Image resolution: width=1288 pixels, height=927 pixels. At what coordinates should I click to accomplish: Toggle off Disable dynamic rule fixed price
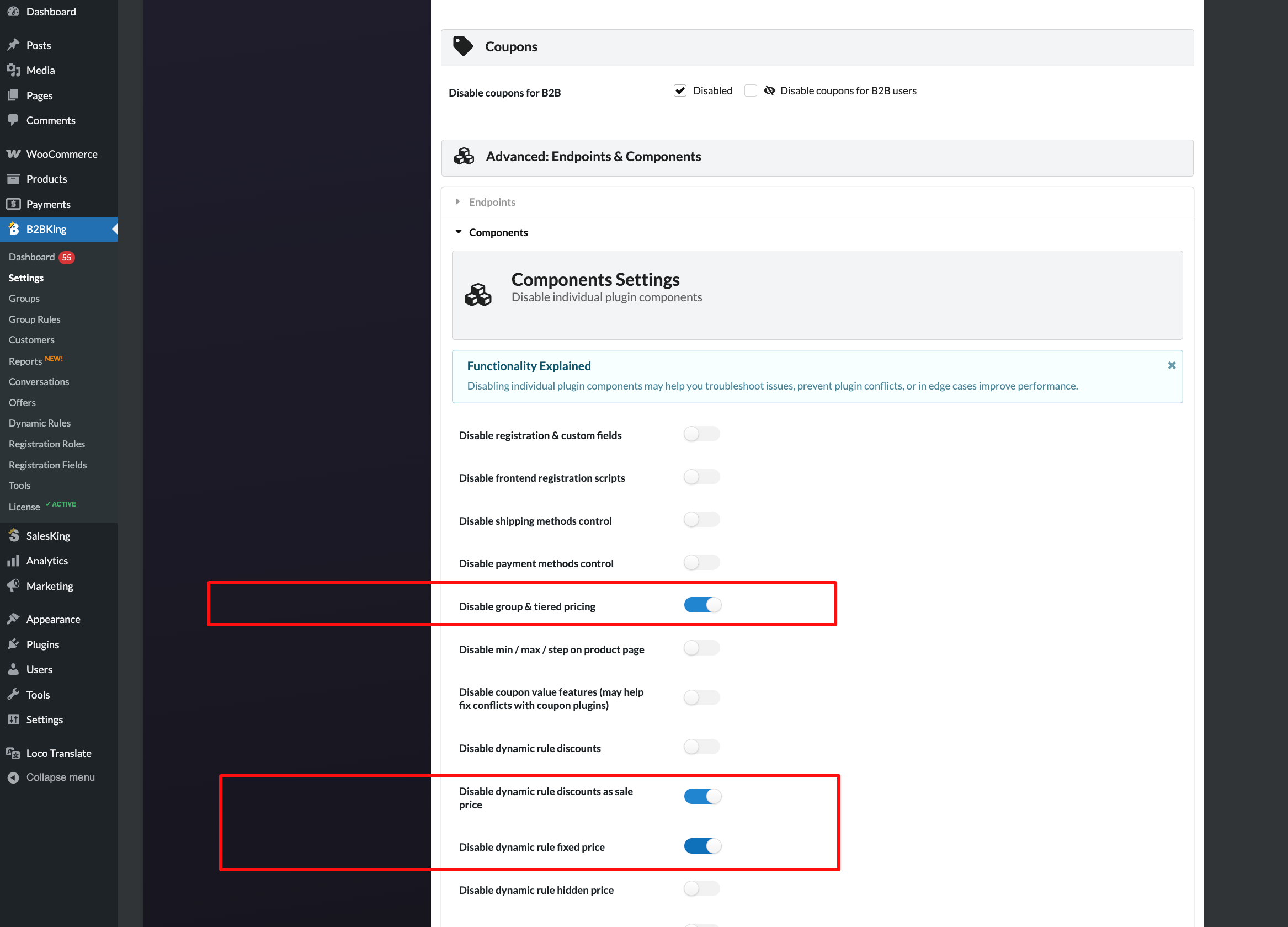(x=700, y=847)
